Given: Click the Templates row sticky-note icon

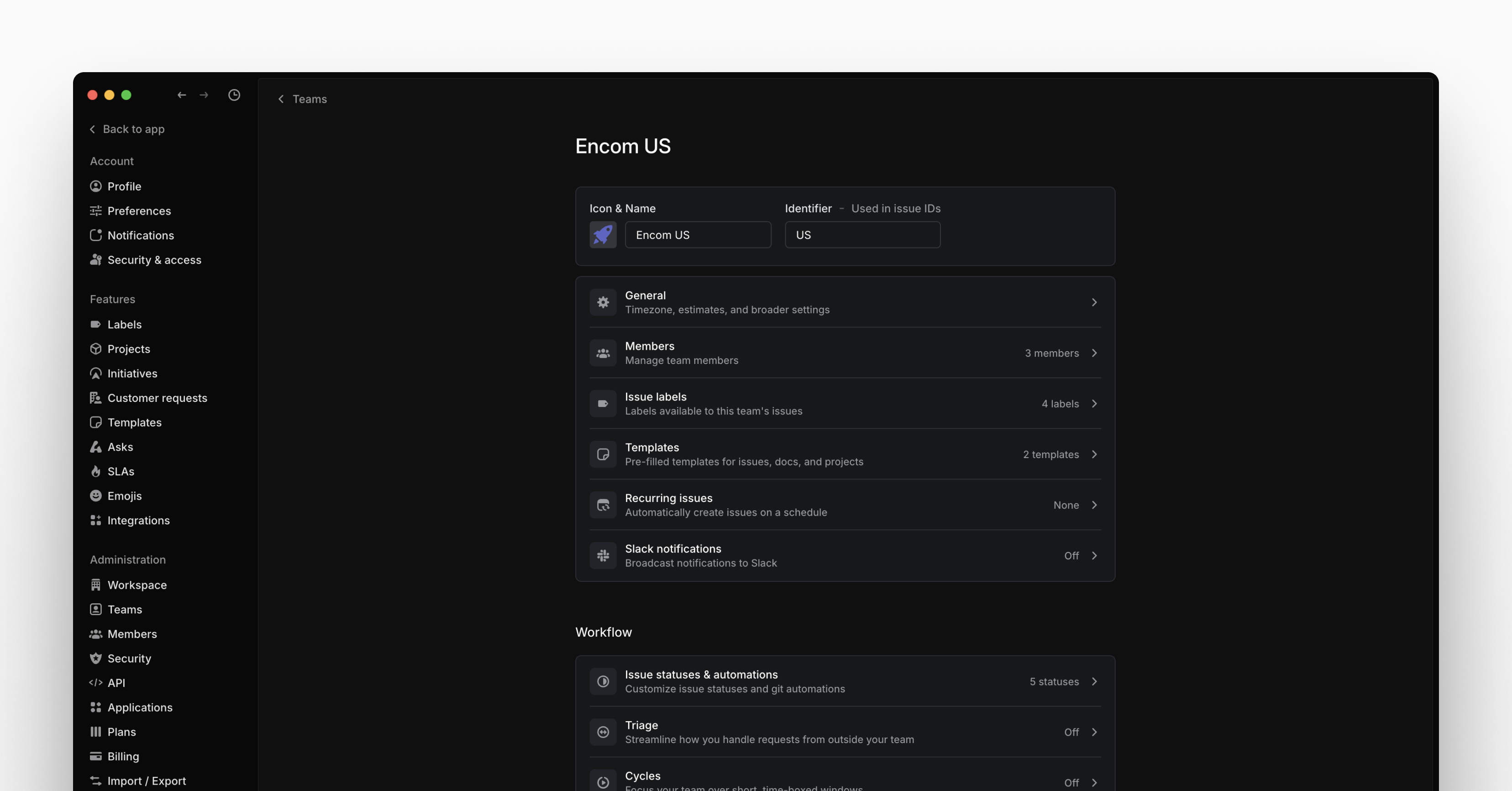Looking at the screenshot, I should click(x=603, y=454).
